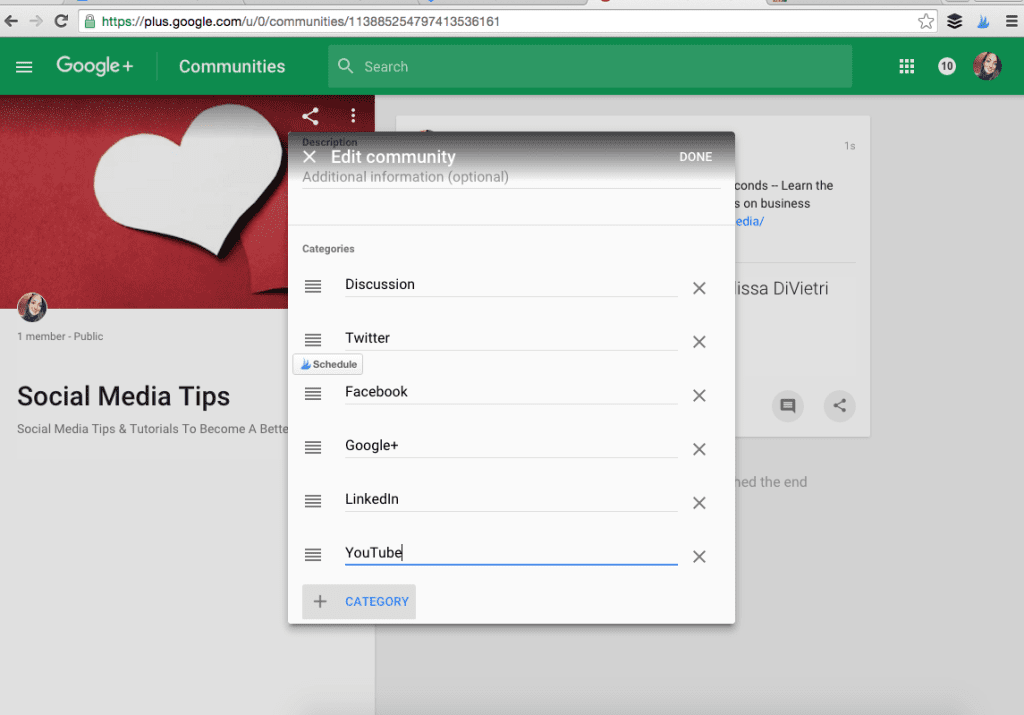Remove the Discussion category
This screenshot has width=1024, height=715.
pyautogui.click(x=699, y=288)
